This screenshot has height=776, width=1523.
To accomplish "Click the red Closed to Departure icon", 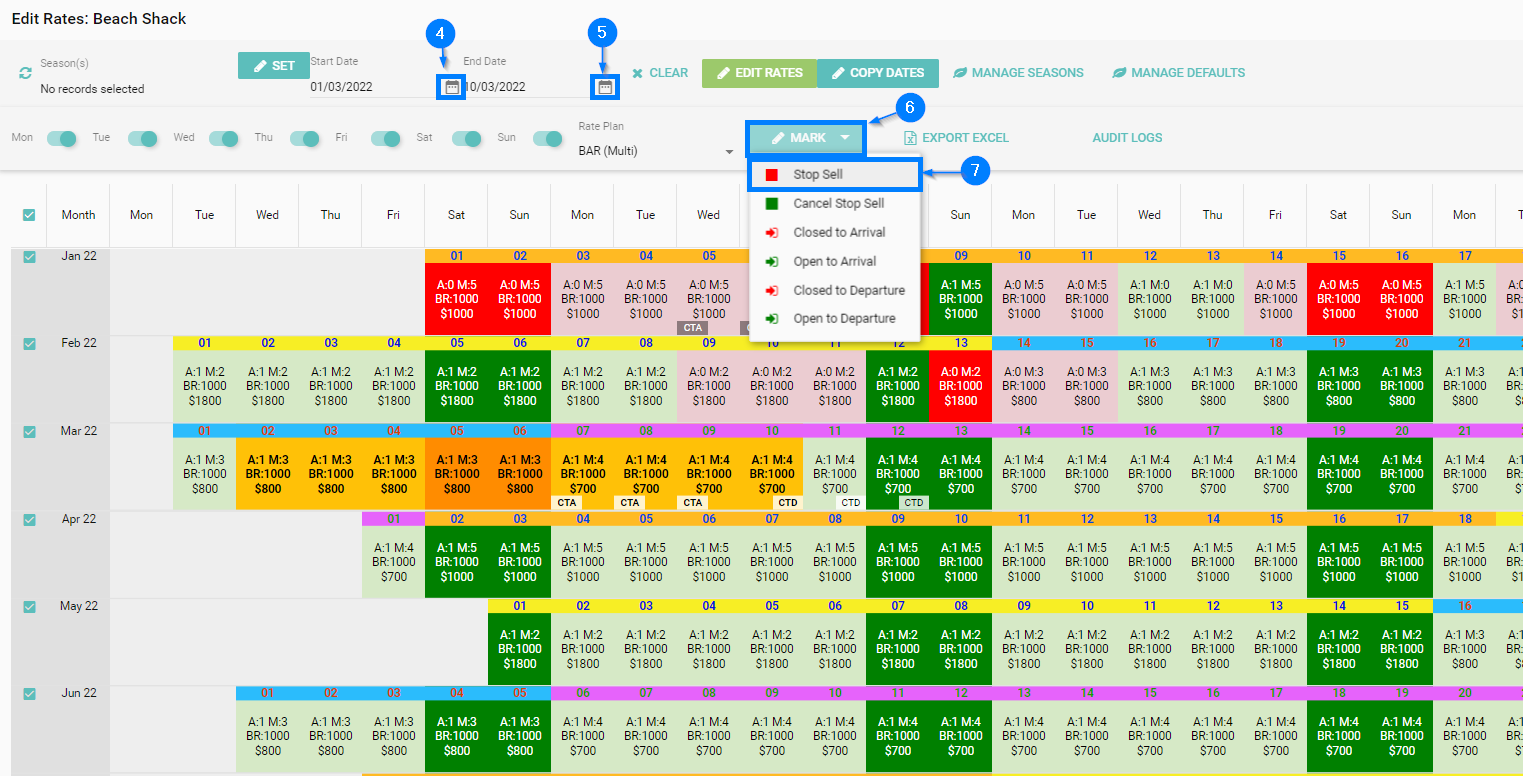I will (x=771, y=291).
